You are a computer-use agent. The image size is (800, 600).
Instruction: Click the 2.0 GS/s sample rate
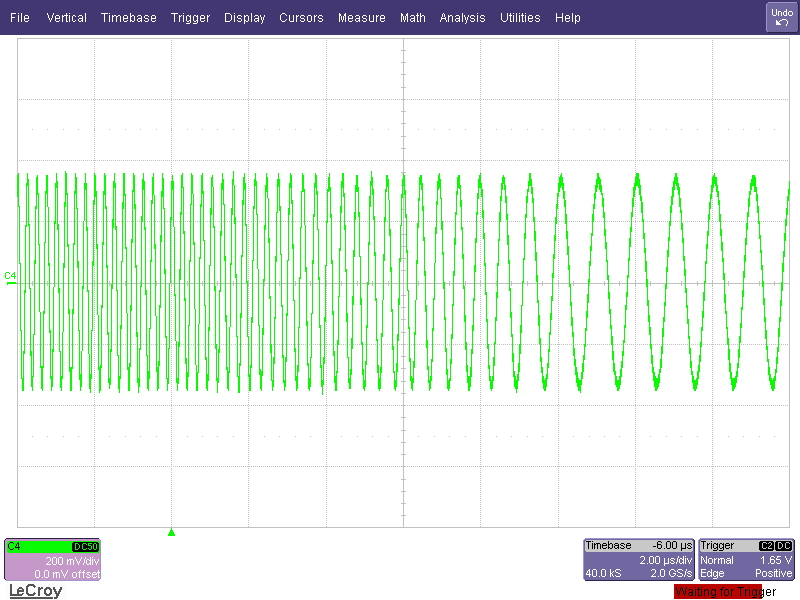(x=671, y=573)
